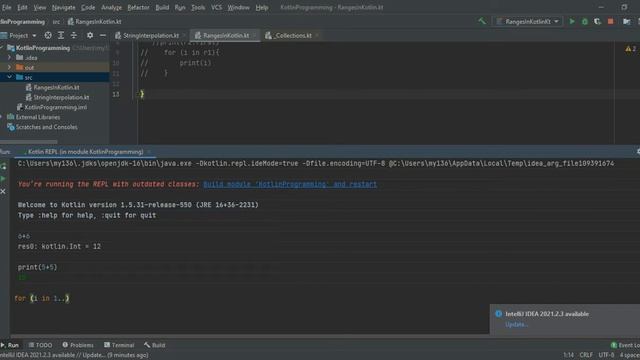Click Update link in IntelliJ IDEA notification
The height and width of the screenshot is (360, 640).
(516, 324)
